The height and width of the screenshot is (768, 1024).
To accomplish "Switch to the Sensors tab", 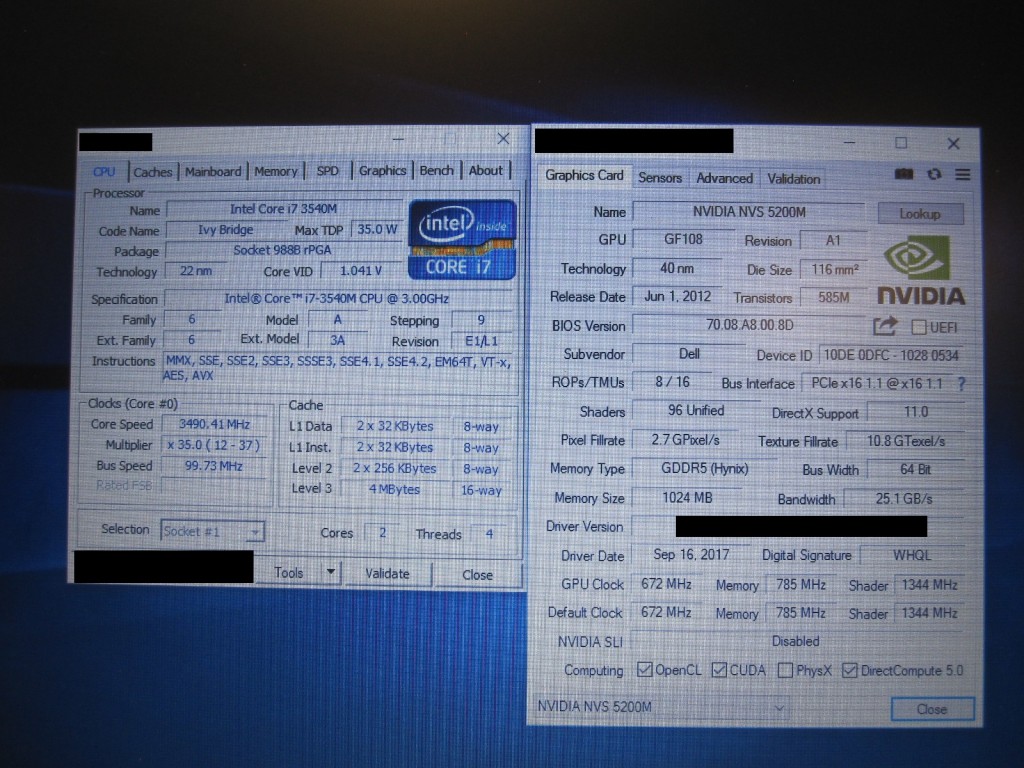I will (660, 178).
